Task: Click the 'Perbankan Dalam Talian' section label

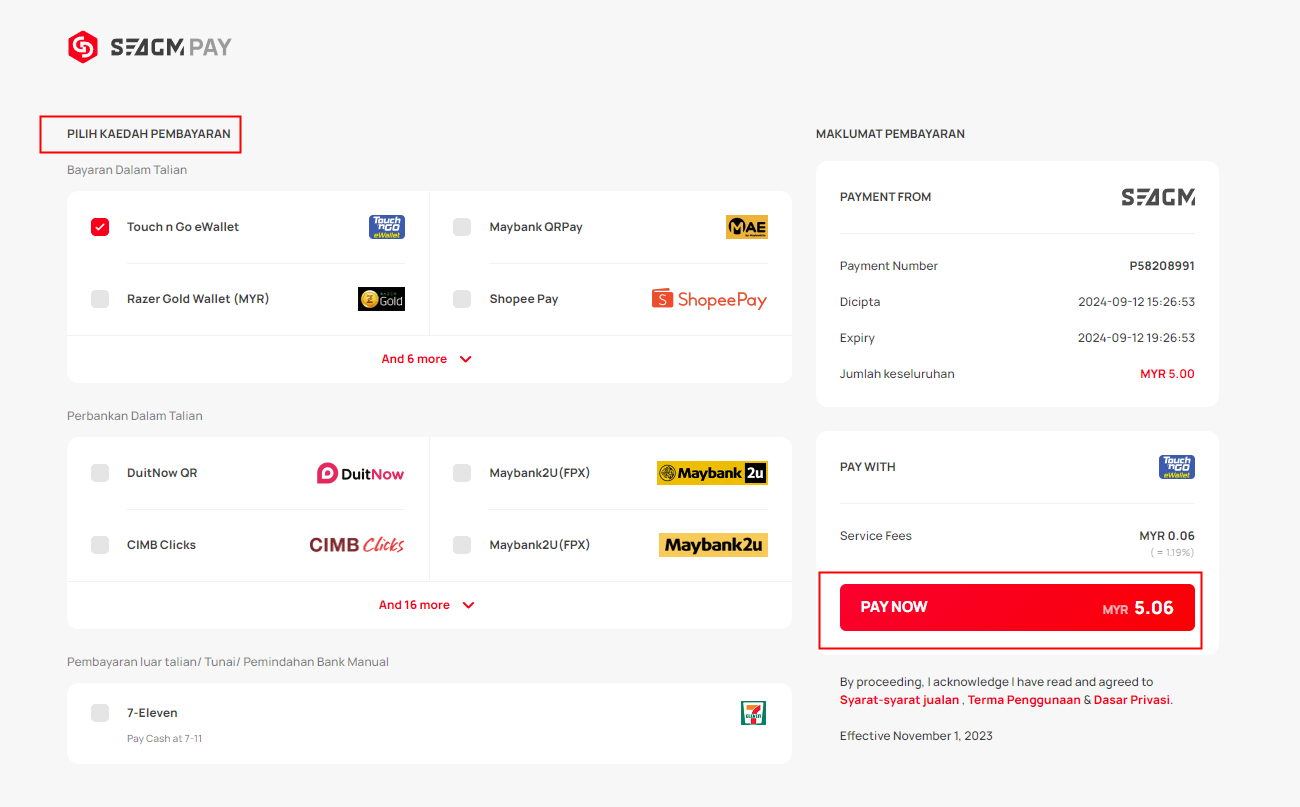Action: [135, 416]
